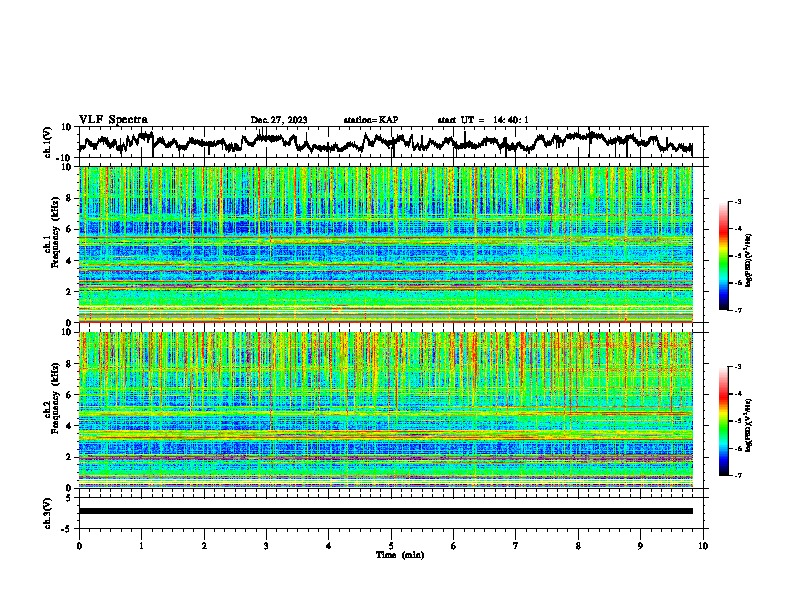
Task: Click time axis tick label "10"
Action: 703,546
